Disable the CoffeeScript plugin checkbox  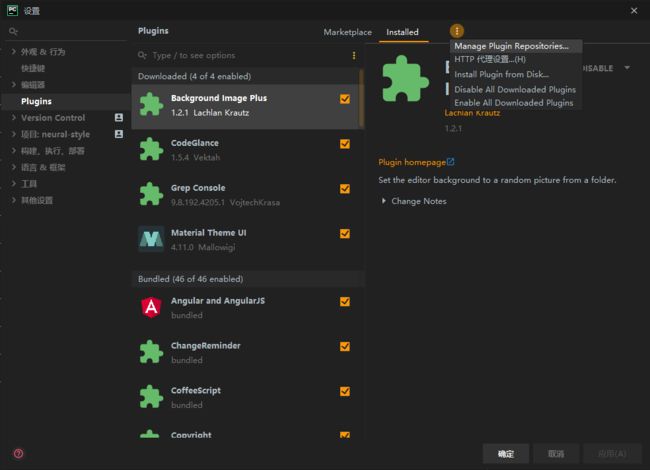click(x=345, y=391)
